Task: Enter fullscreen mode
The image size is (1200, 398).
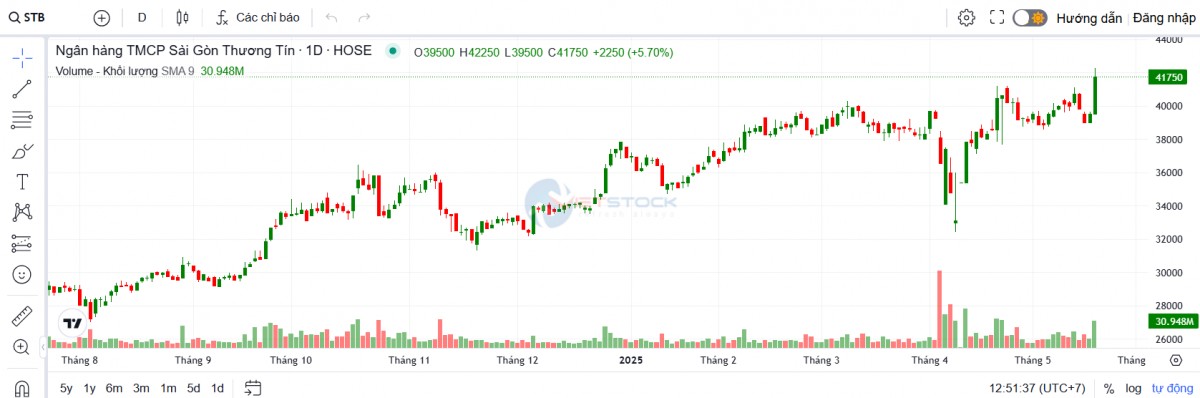Action: click(996, 17)
